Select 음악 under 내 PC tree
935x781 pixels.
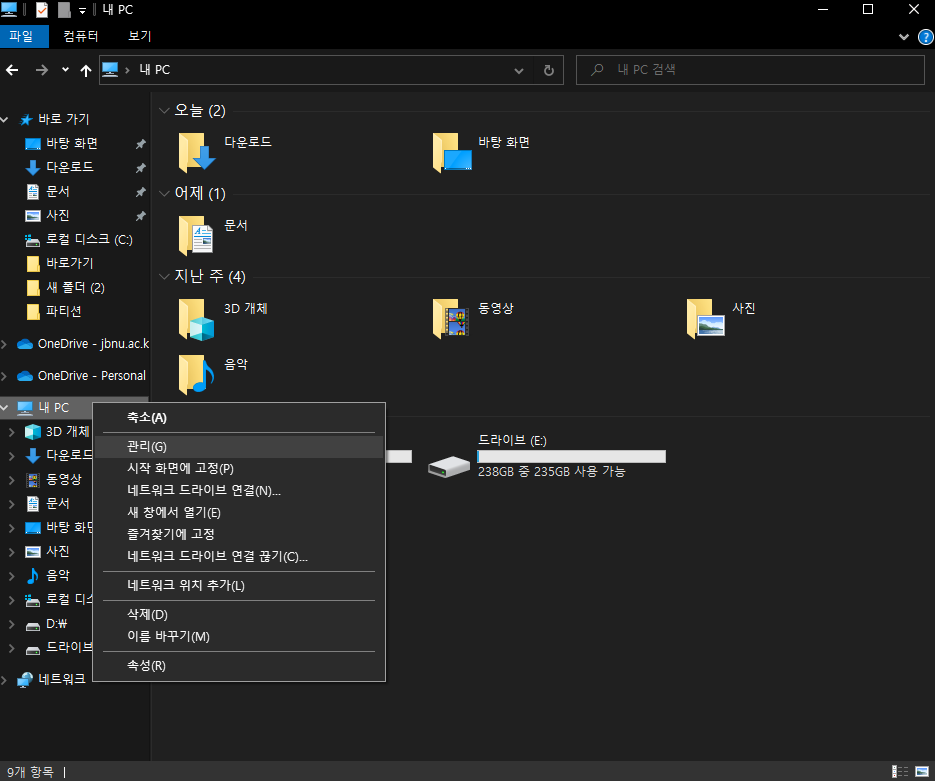[x=58, y=576]
